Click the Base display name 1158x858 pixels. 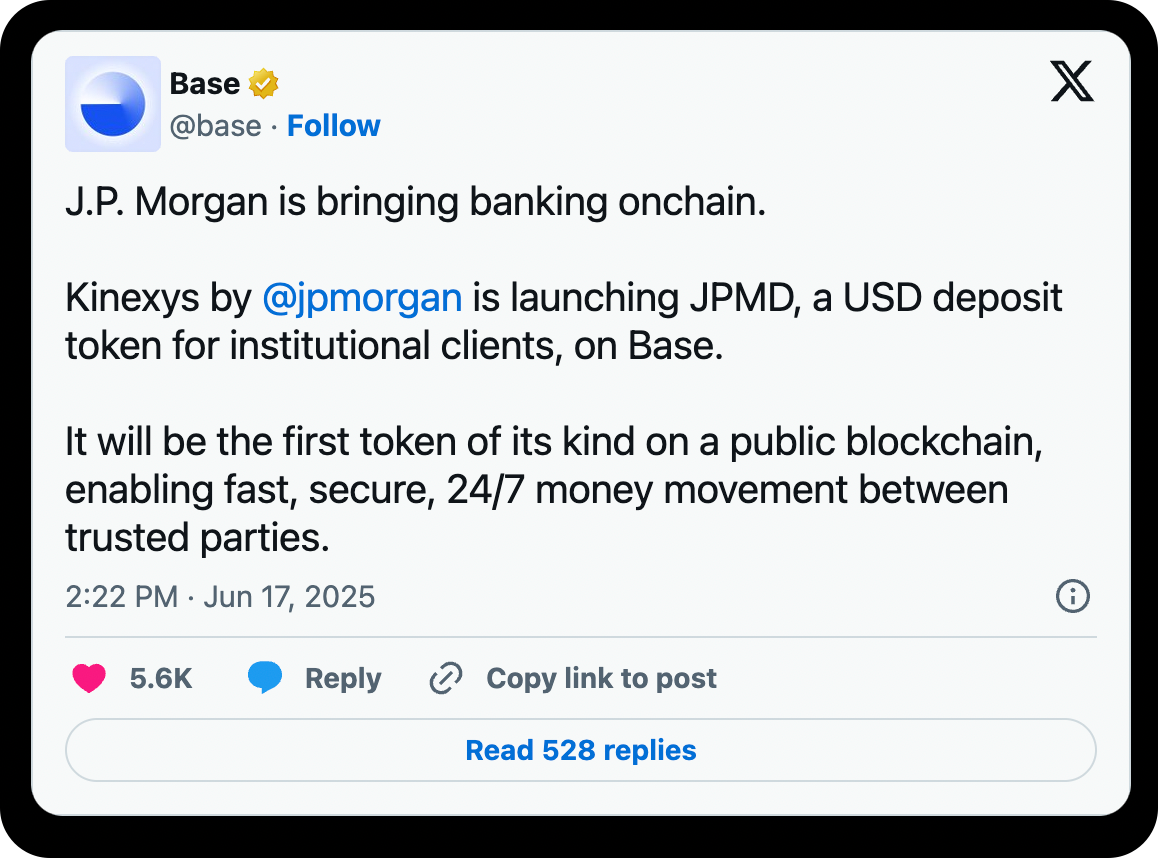(x=205, y=84)
